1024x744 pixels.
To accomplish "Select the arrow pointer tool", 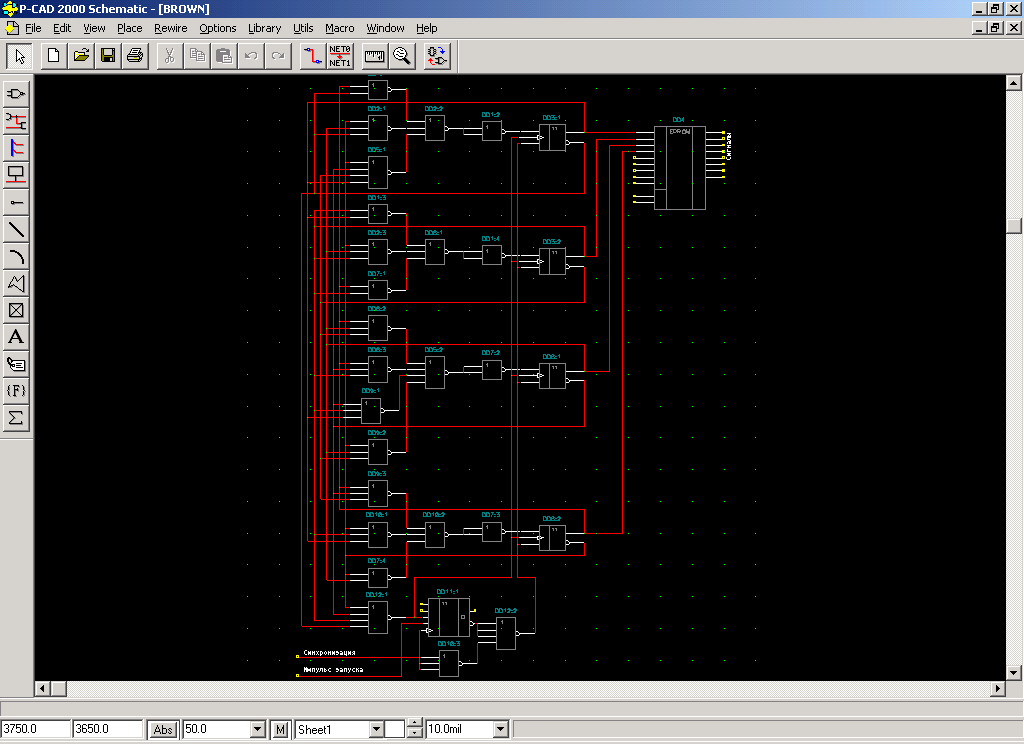I will point(19,56).
